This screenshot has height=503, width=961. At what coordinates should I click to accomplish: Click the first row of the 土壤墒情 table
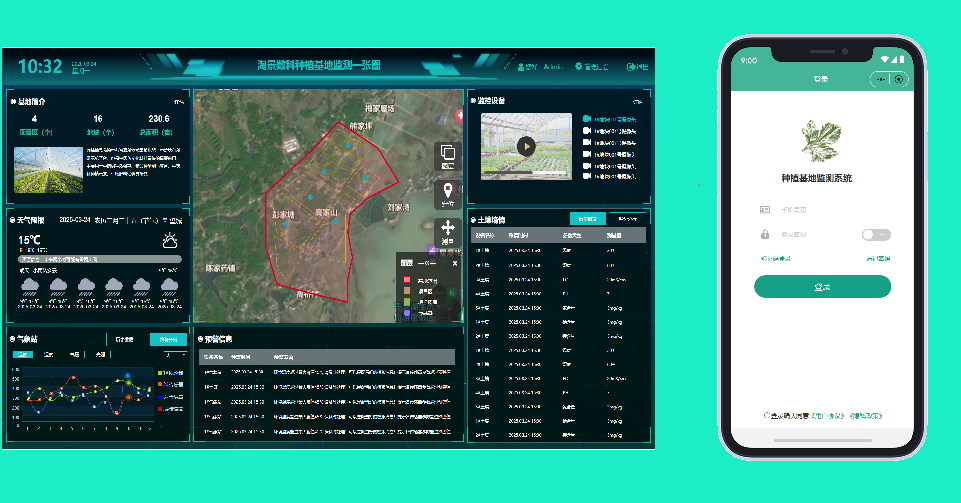coord(558,251)
